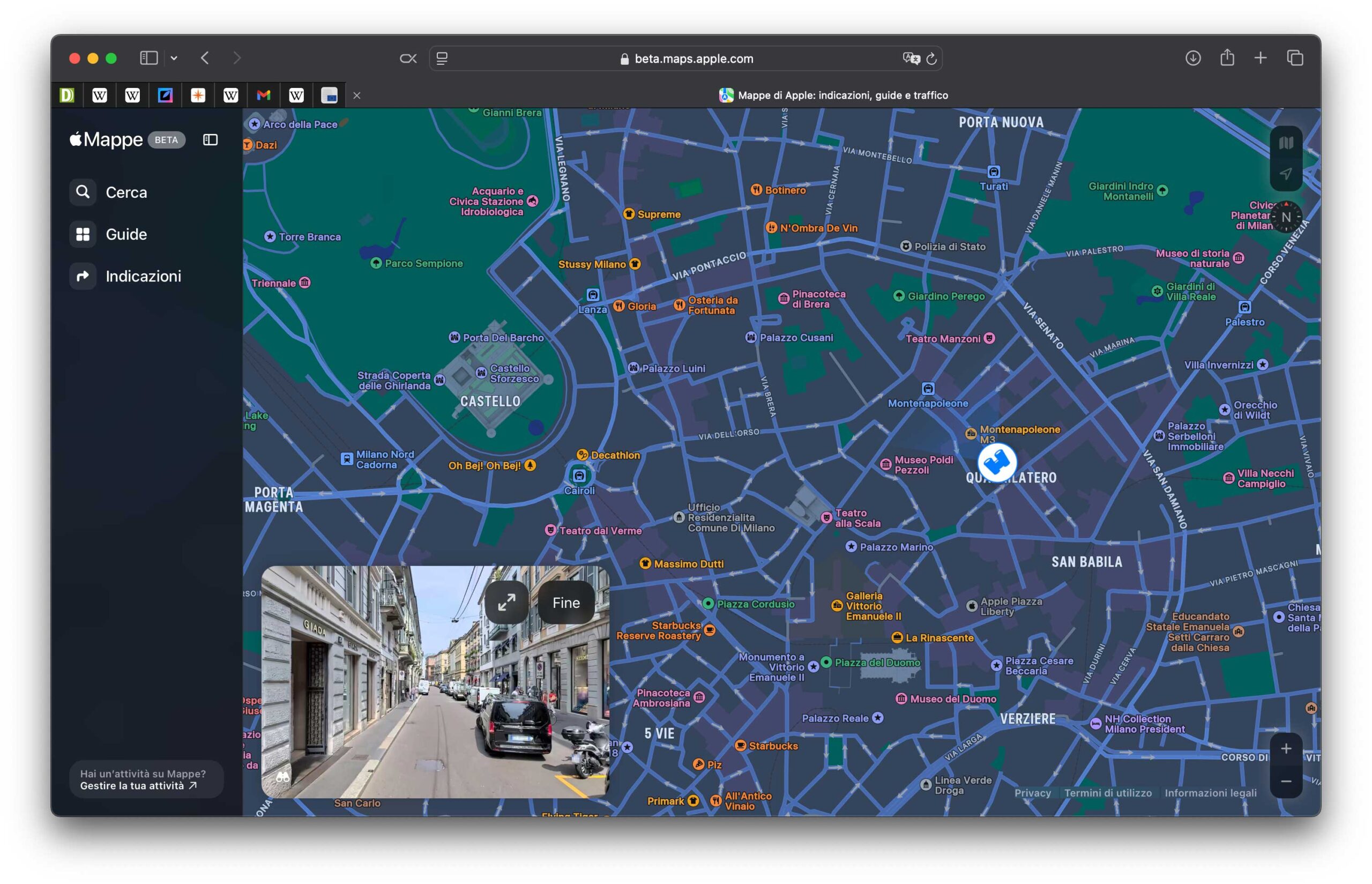
Task: Click the Safari downloads icon
Action: pos(1192,58)
